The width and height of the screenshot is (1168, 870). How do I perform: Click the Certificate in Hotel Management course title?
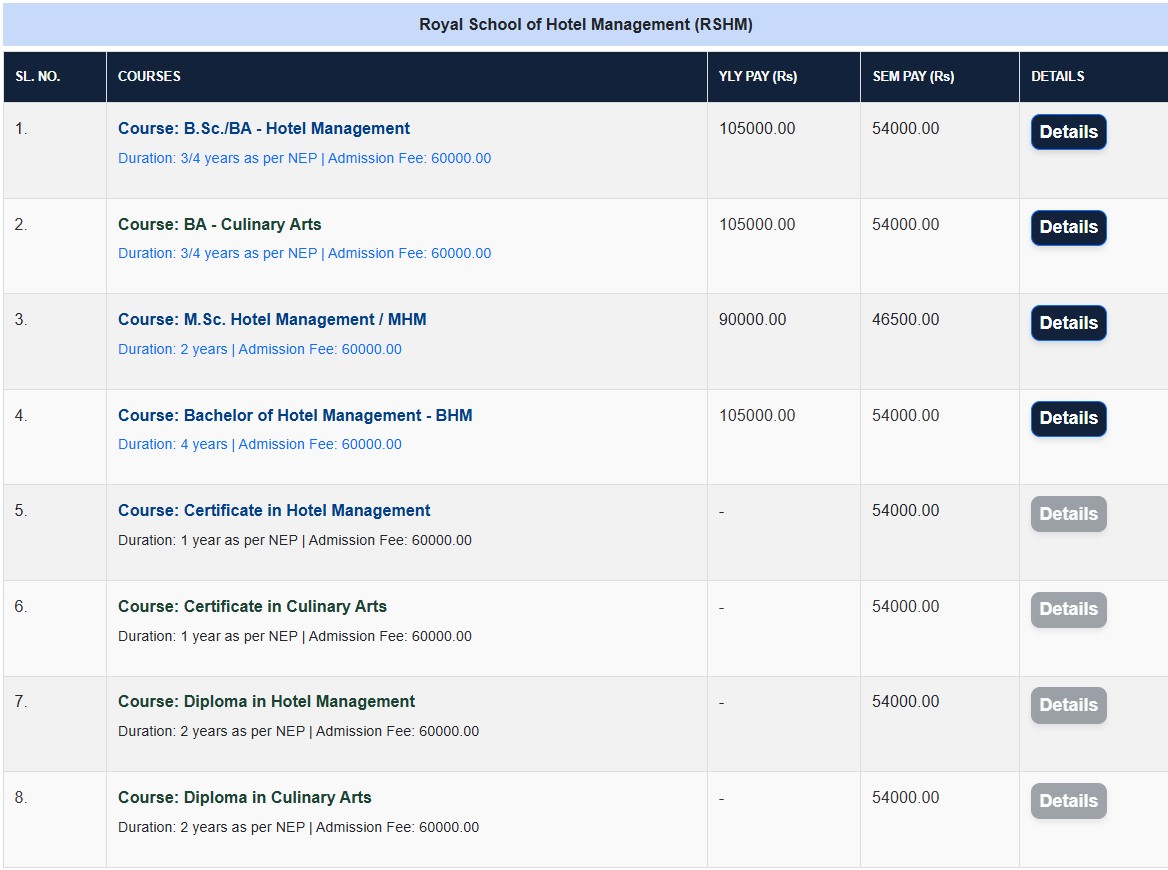pyautogui.click(x=274, y=511)
